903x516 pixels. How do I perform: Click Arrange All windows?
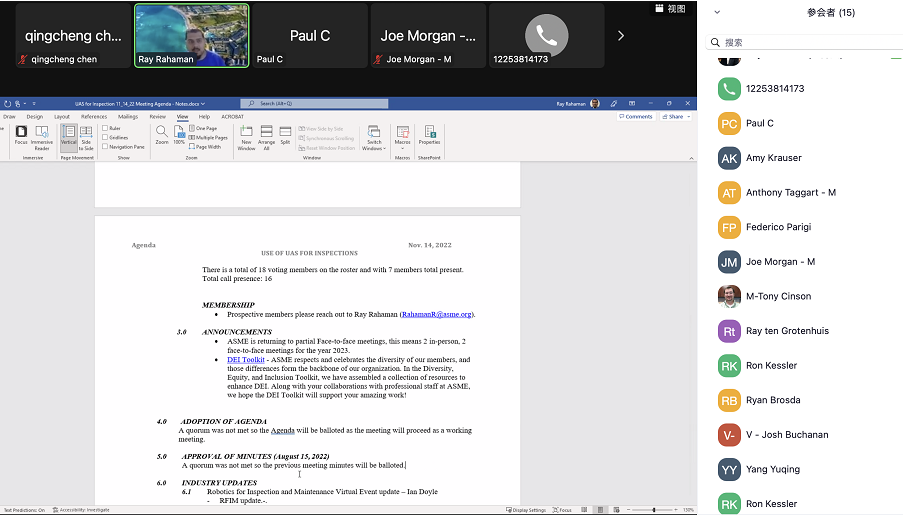(x=266, y=138)
